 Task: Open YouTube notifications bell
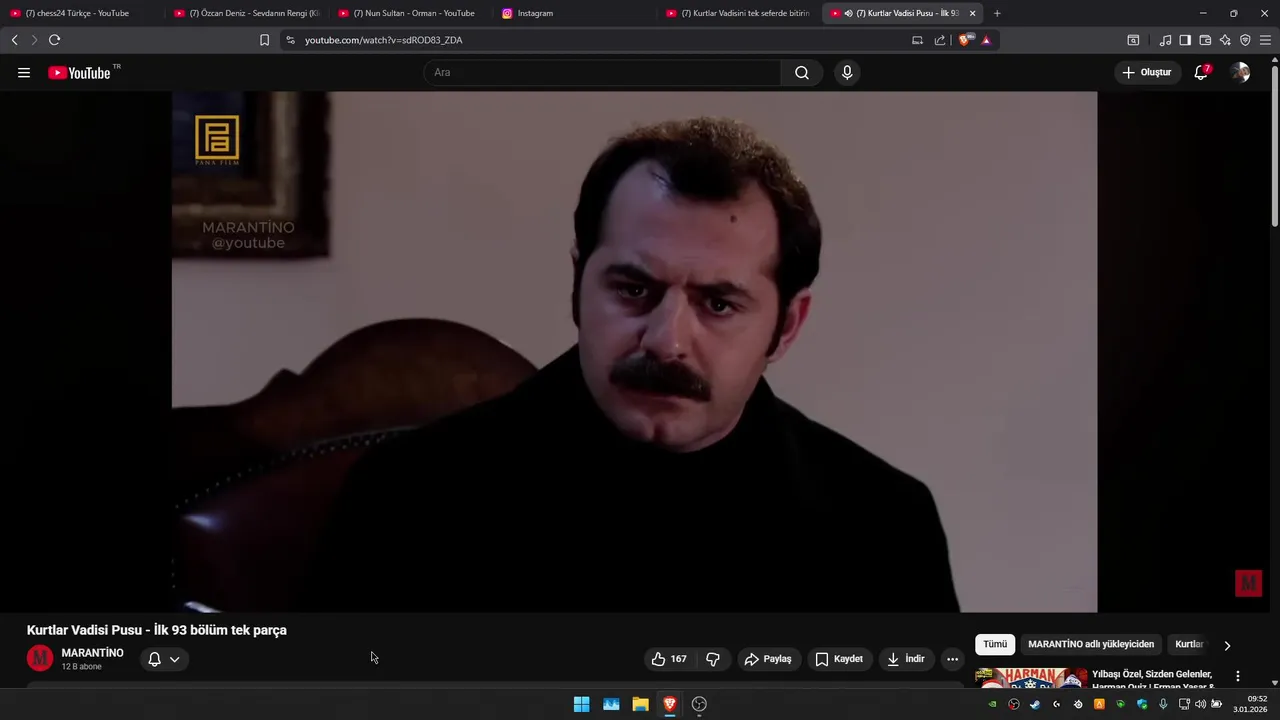point(1201,73)
